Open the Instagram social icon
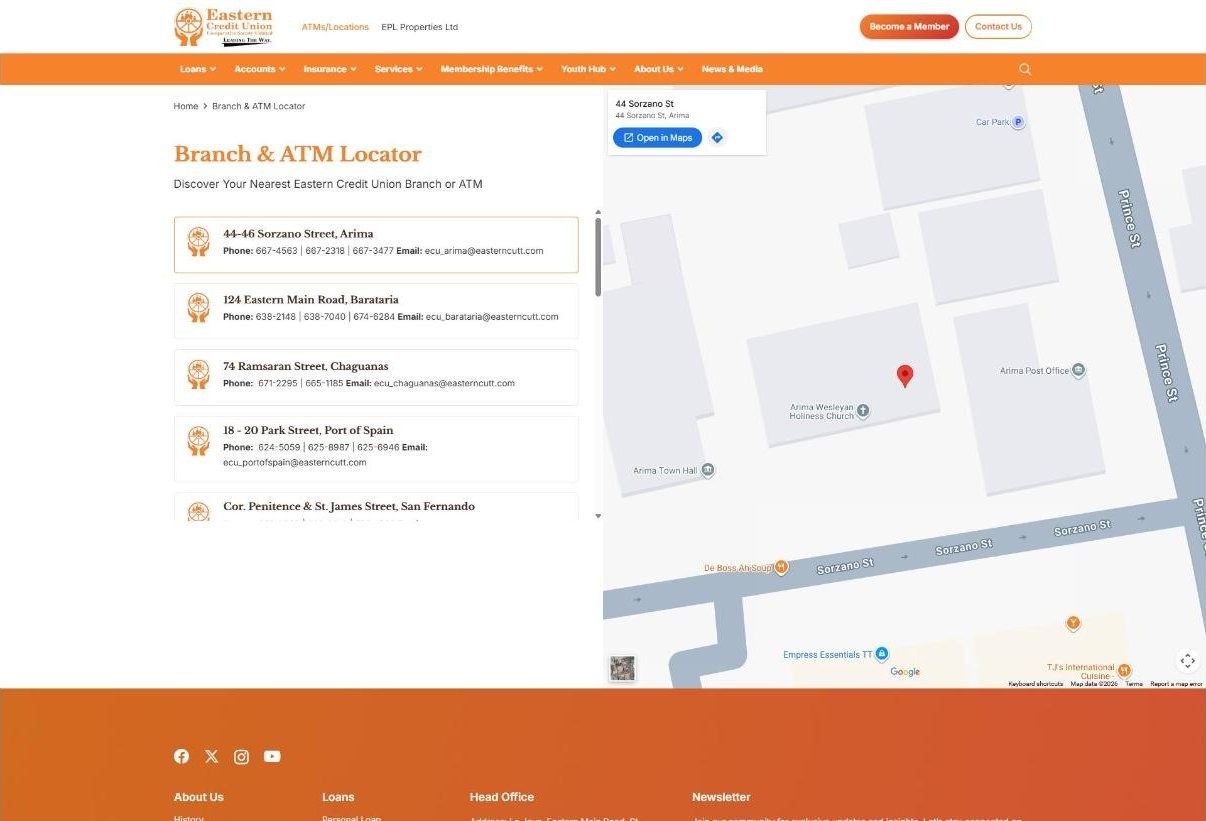The width and height of the screenshot is (1206, 821). point(241,756)
